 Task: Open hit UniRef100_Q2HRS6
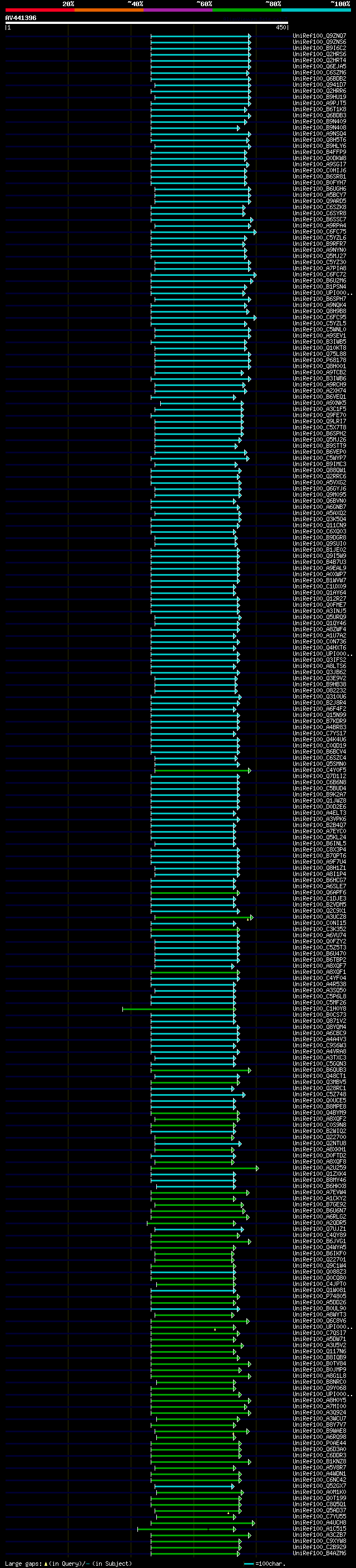click(319, 54)
